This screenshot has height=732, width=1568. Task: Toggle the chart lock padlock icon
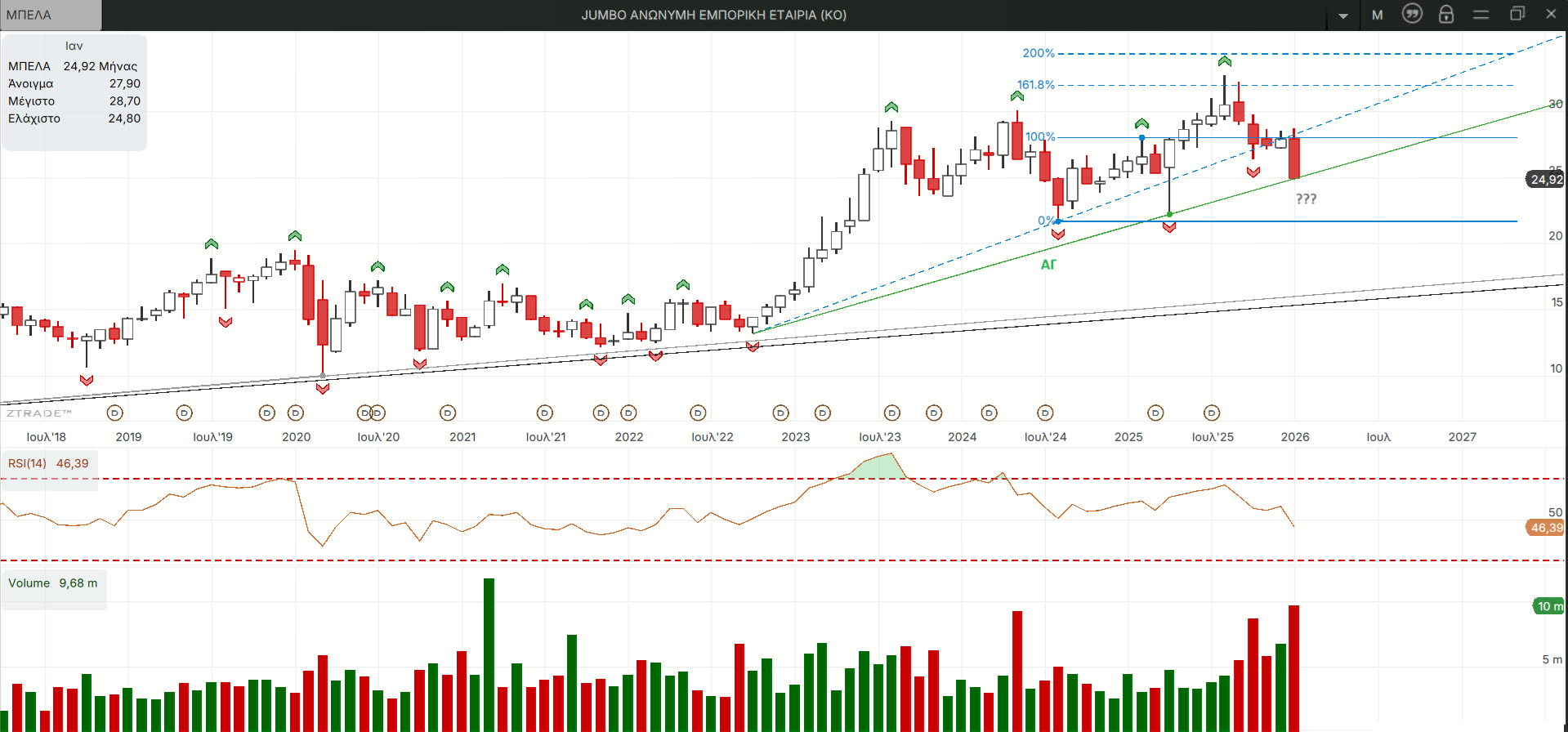click(x=1446, y=14)
